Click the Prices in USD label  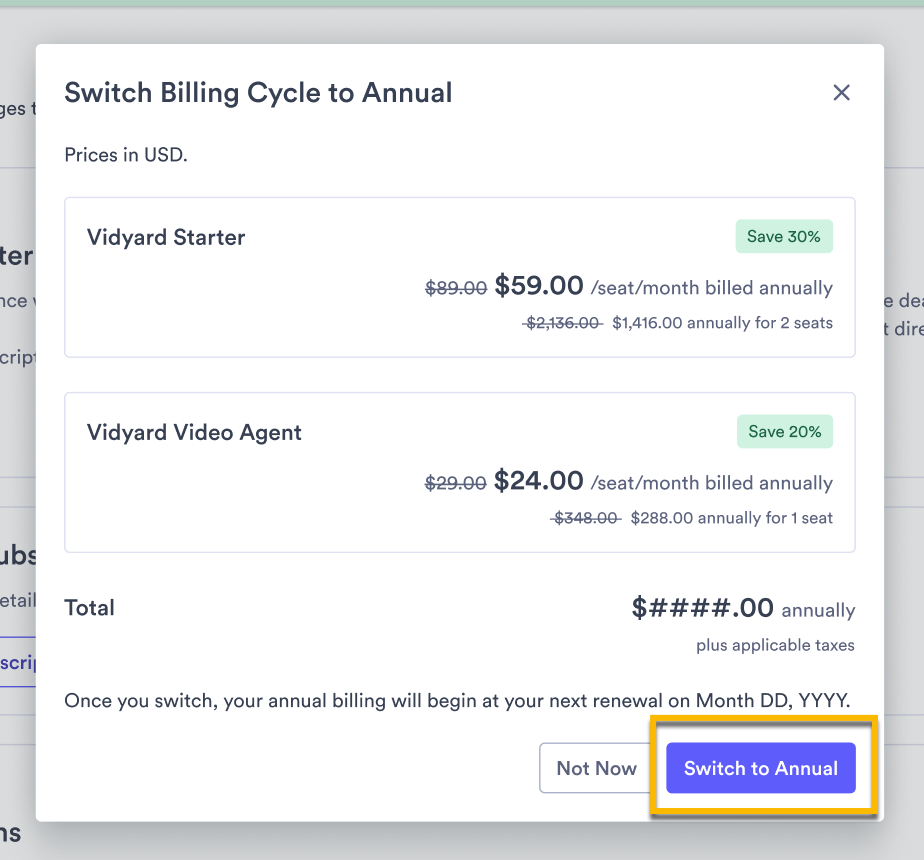click(x=126, y=155)
